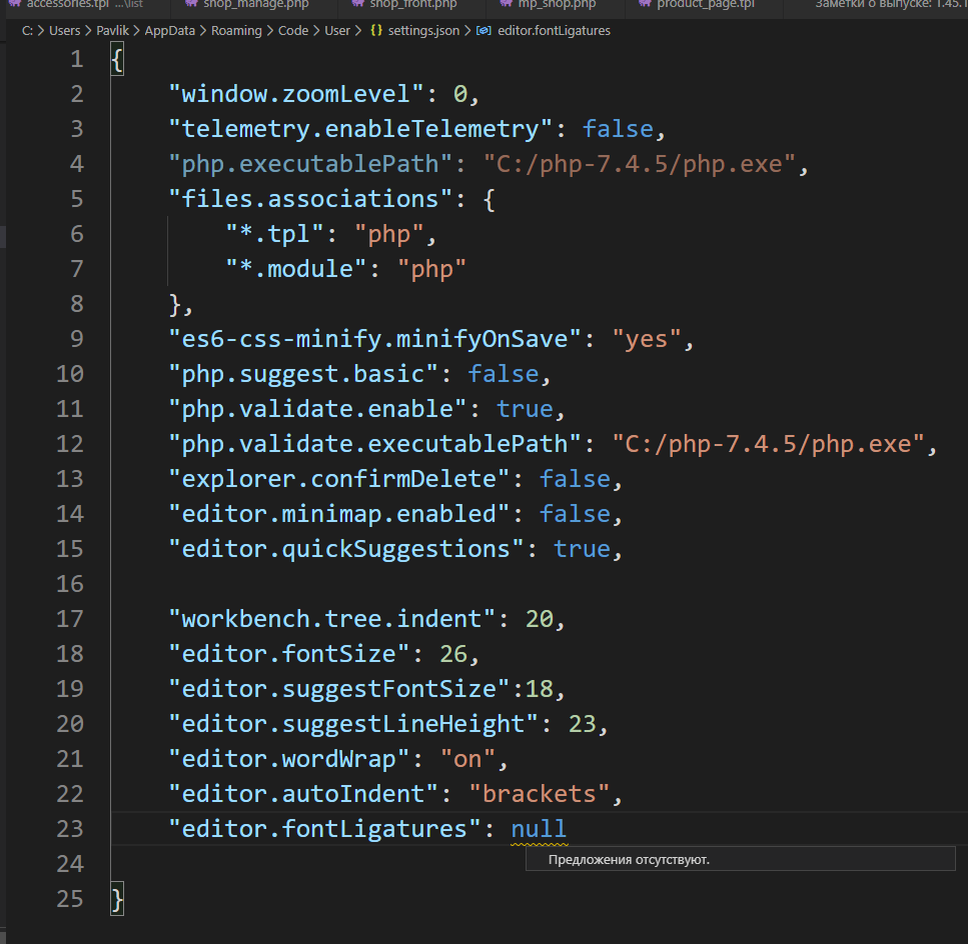Place cursor on "window.zoomLevel" key

point(296,94)
